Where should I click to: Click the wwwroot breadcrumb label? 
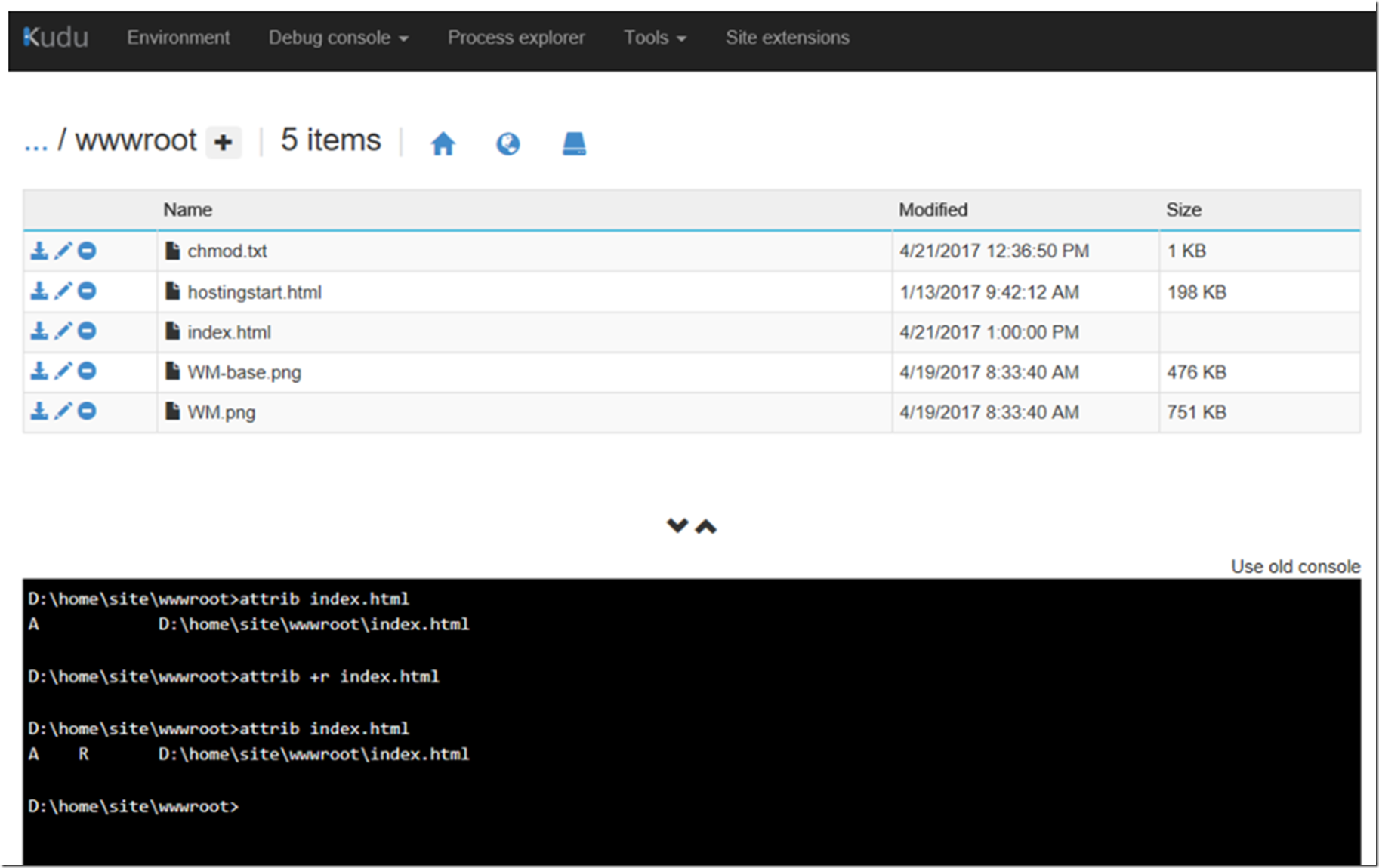[136, 140]
